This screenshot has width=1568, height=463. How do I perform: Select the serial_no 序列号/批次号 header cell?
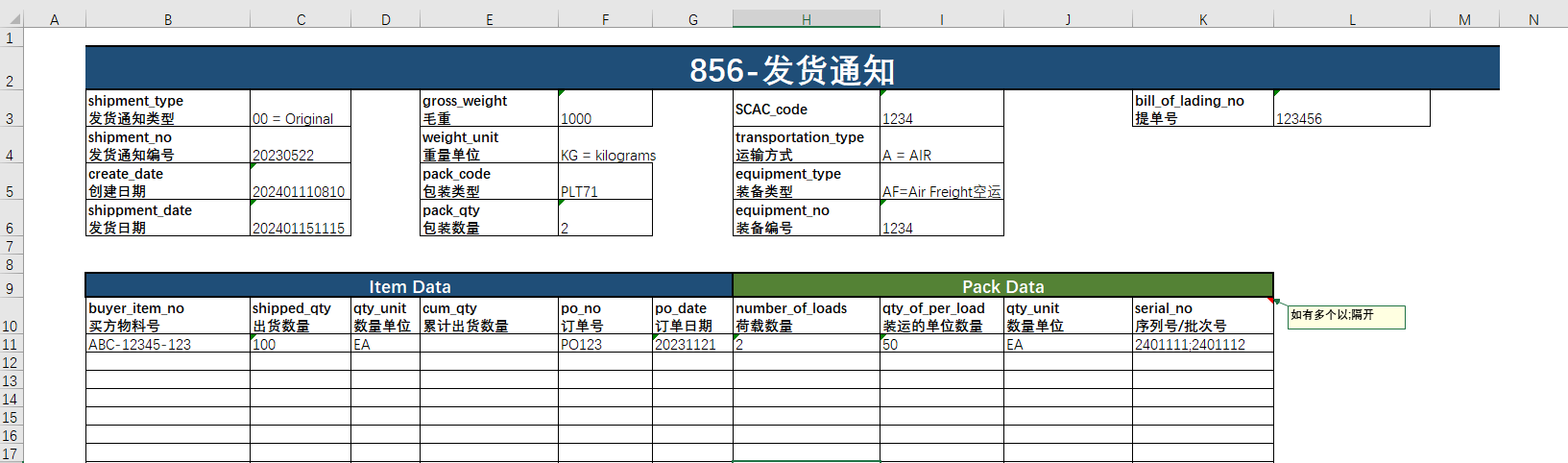click(1202, 317)
